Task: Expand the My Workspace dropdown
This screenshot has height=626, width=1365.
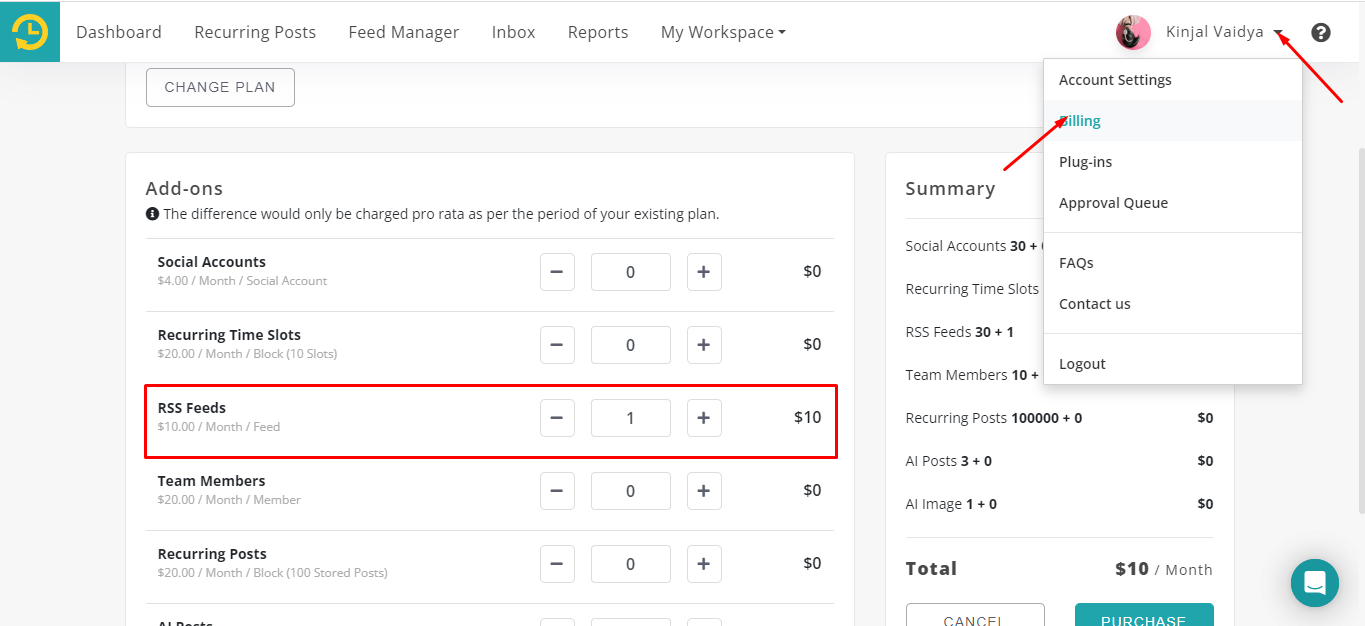Action: tap(723, 33)
